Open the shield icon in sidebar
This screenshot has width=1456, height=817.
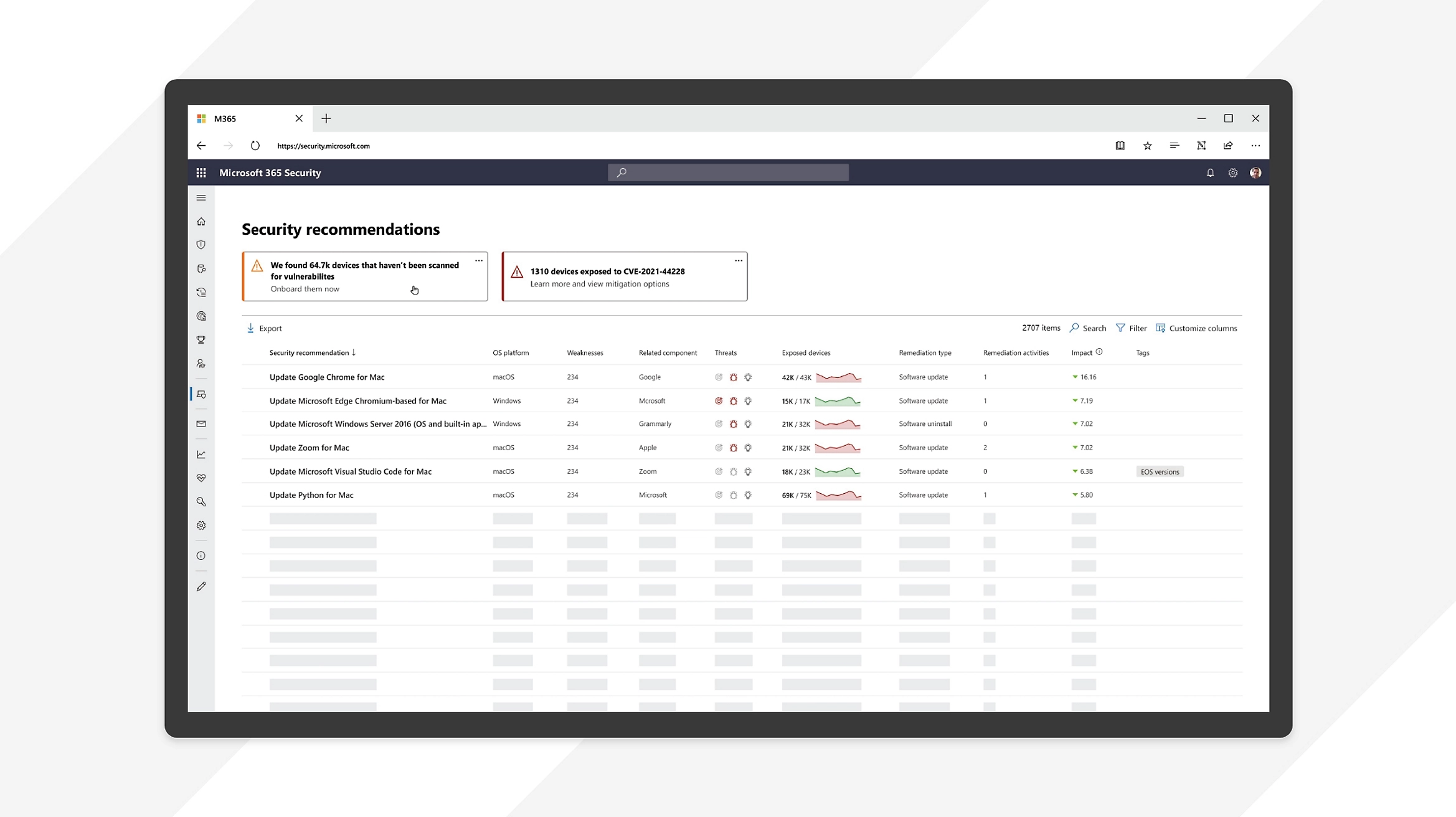point(201,245)
